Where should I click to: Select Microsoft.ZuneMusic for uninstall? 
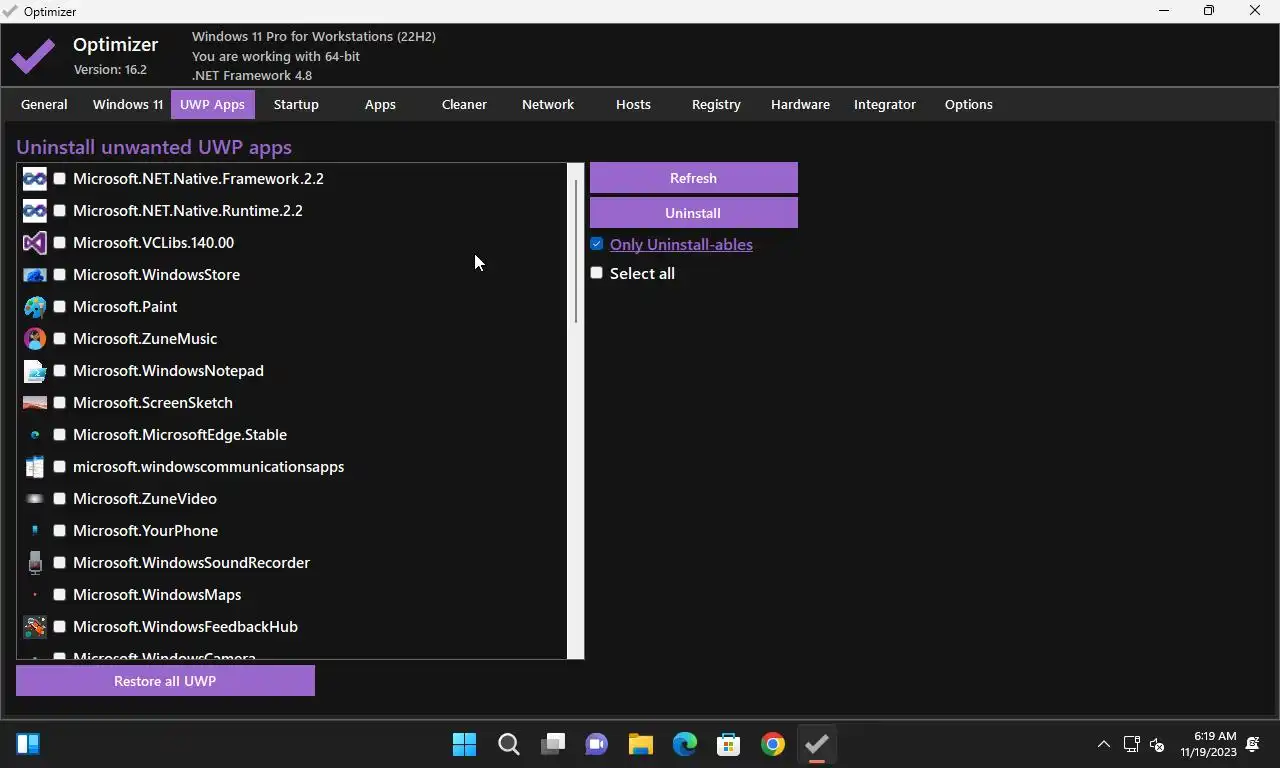point(60,339)
